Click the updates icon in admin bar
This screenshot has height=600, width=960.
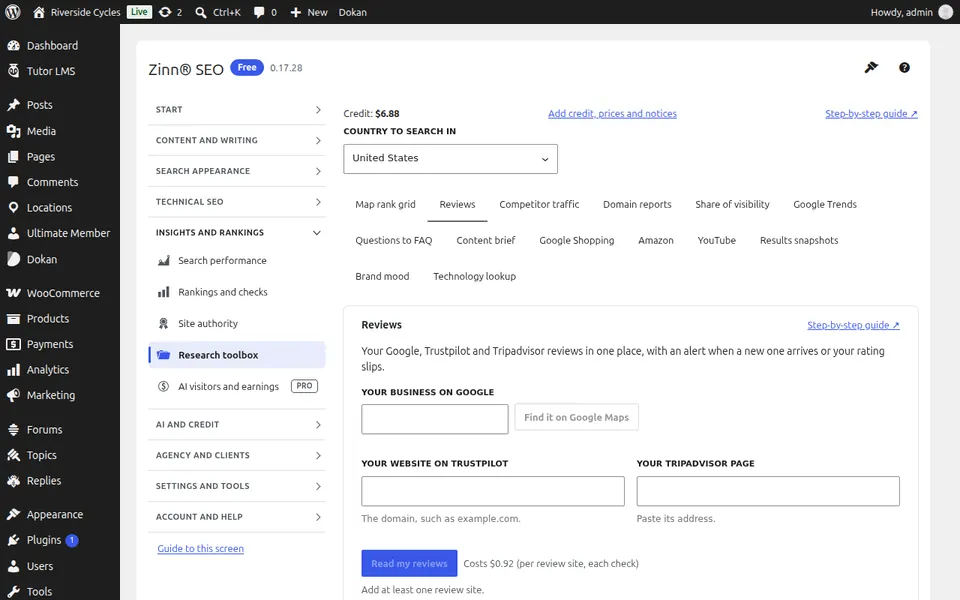[x=165, y=12]
